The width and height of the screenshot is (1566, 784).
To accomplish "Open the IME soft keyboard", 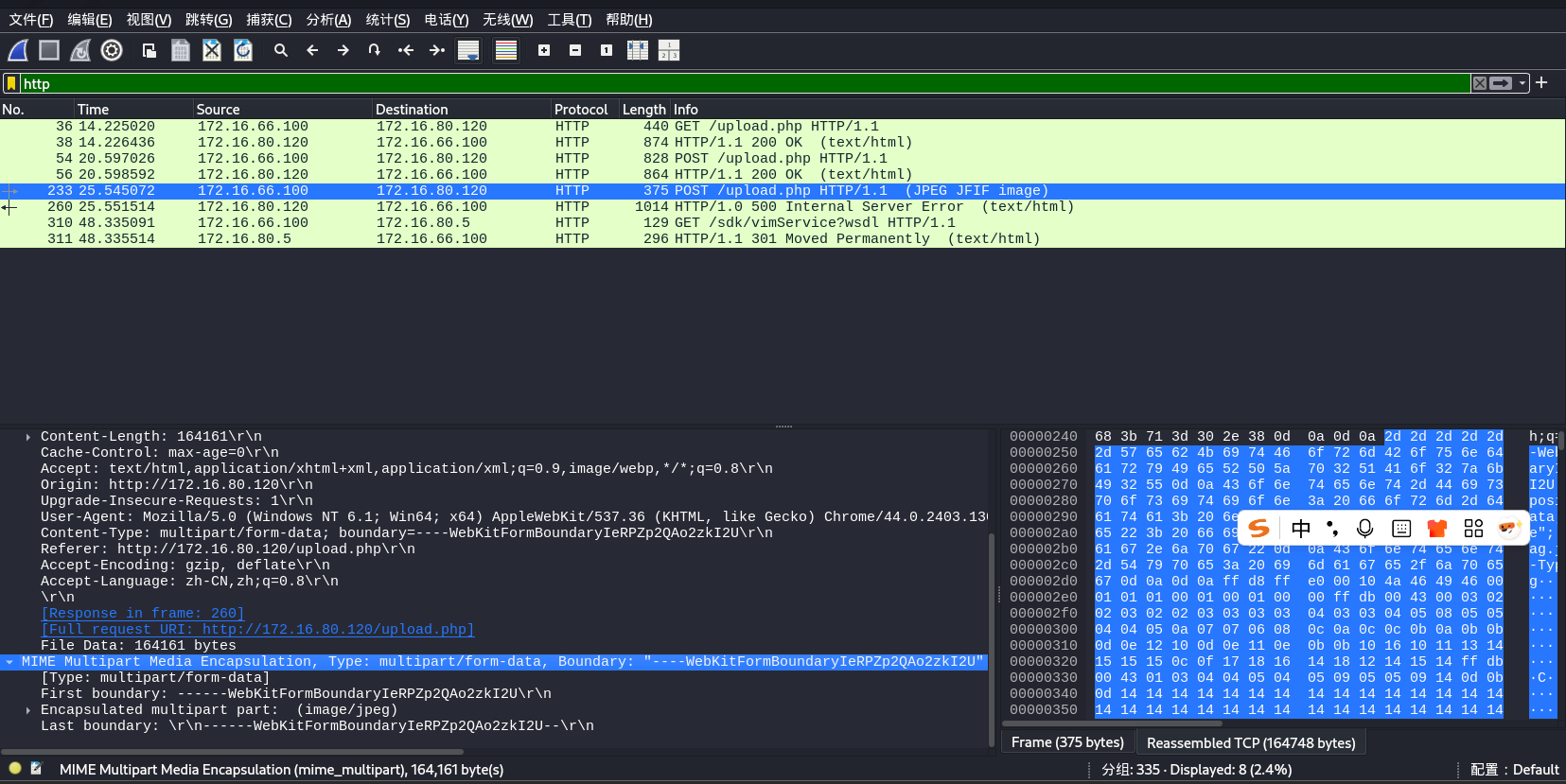I will pos(1401,529).
